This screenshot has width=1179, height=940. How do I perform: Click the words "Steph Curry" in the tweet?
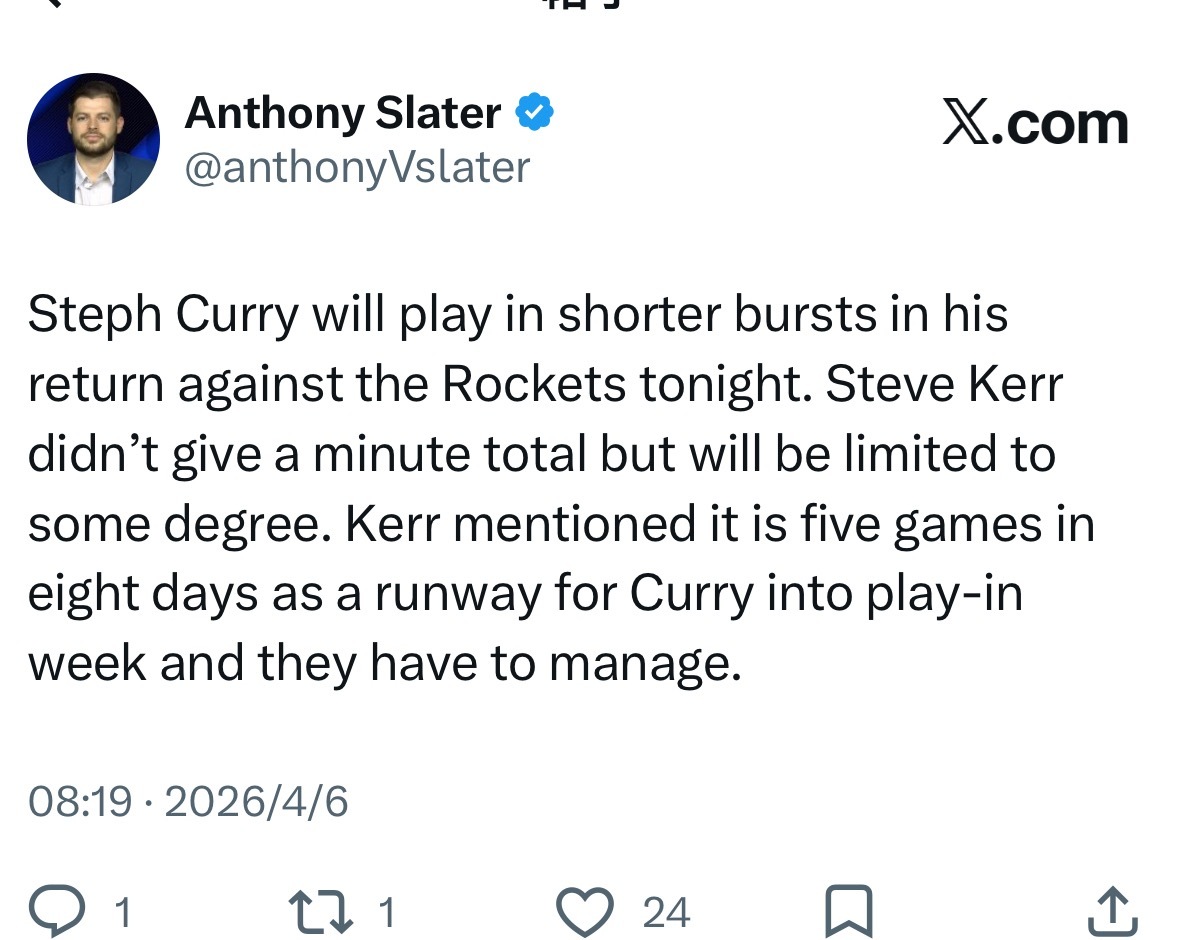tap(163, 315)
